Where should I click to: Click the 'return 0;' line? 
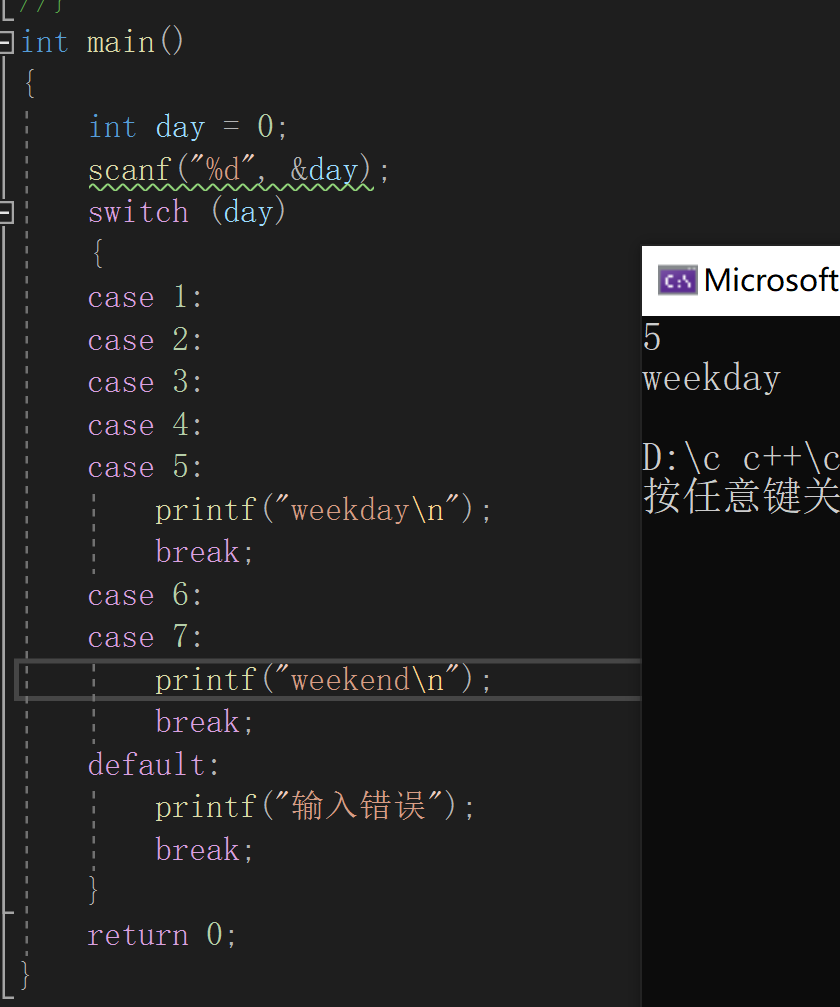[x=162, y=934]
